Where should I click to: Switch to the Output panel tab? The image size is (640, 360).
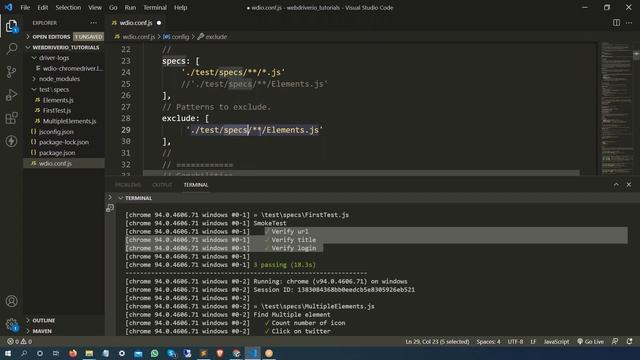[x=162, y=185]
